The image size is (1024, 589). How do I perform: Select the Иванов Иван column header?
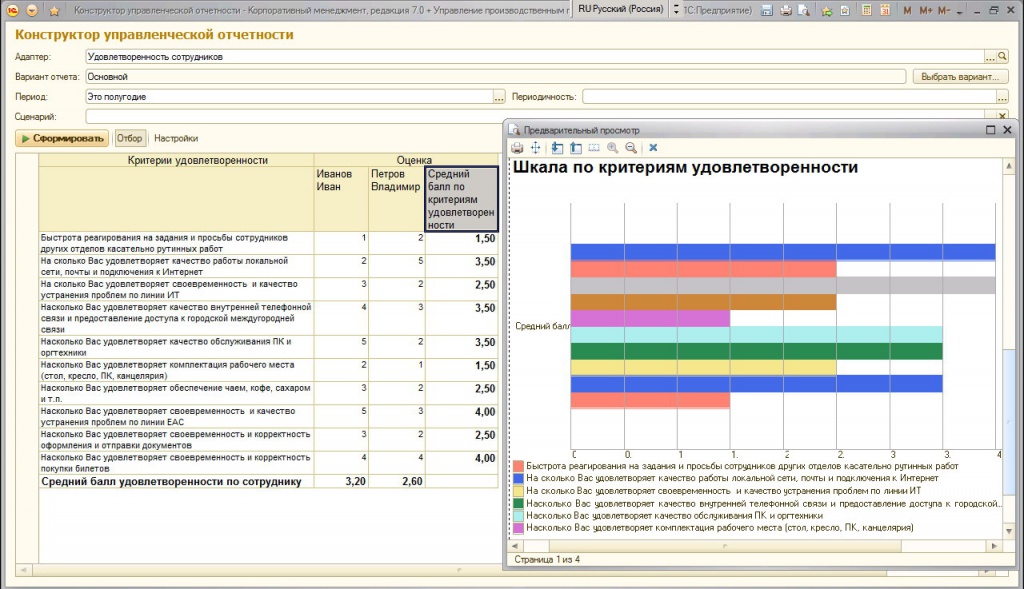(341, 199)
